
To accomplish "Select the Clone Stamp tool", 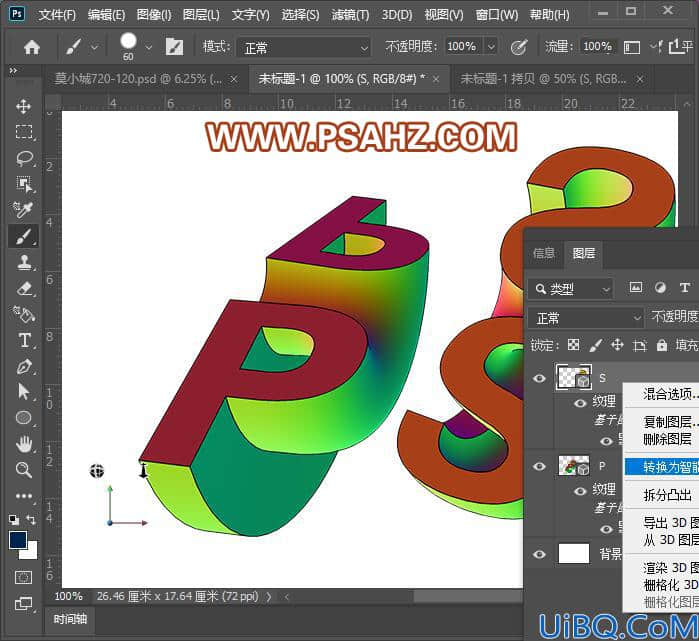I will coord(23,262).
